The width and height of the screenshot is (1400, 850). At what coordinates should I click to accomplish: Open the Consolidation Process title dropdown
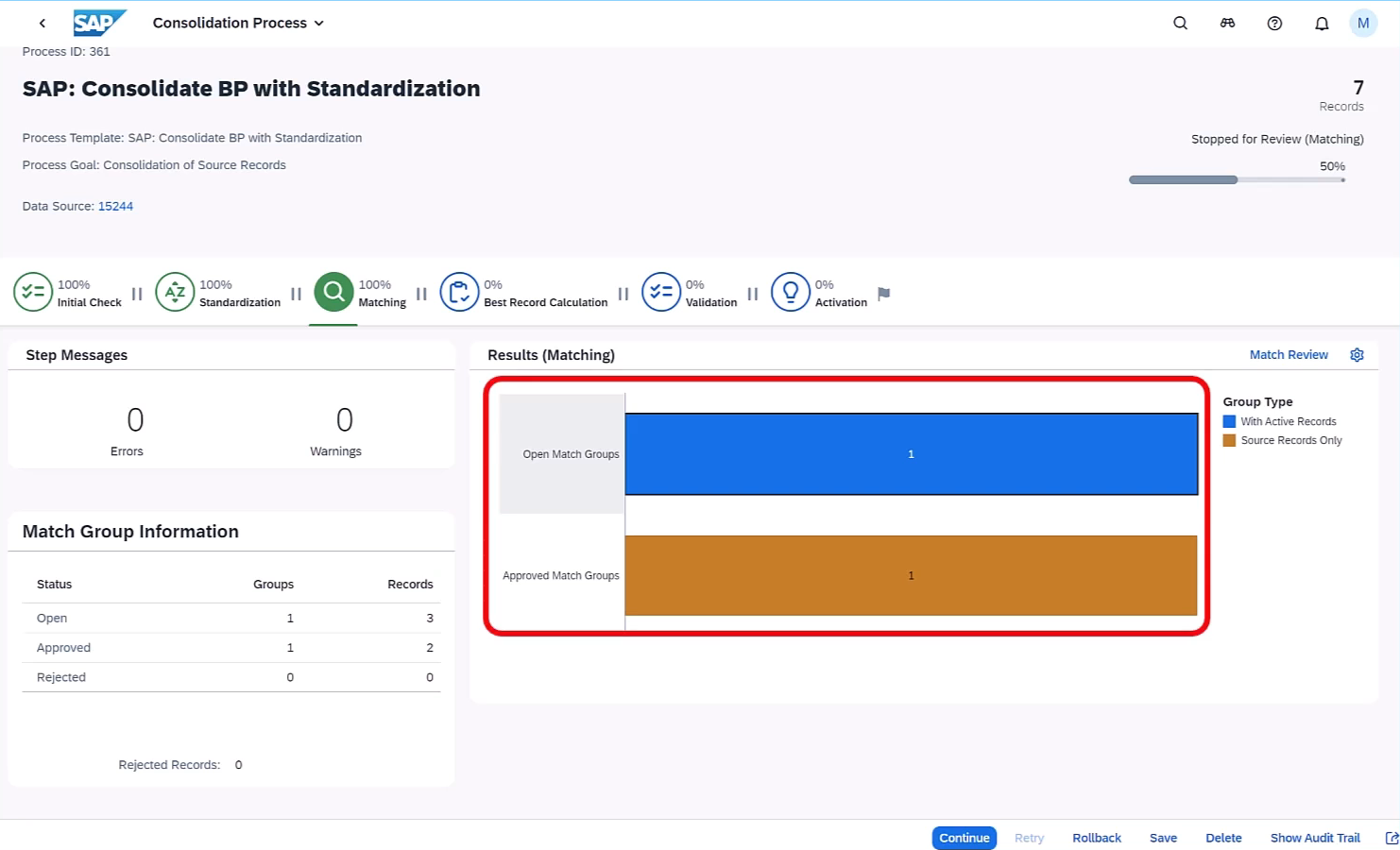(x=318, y=23)
